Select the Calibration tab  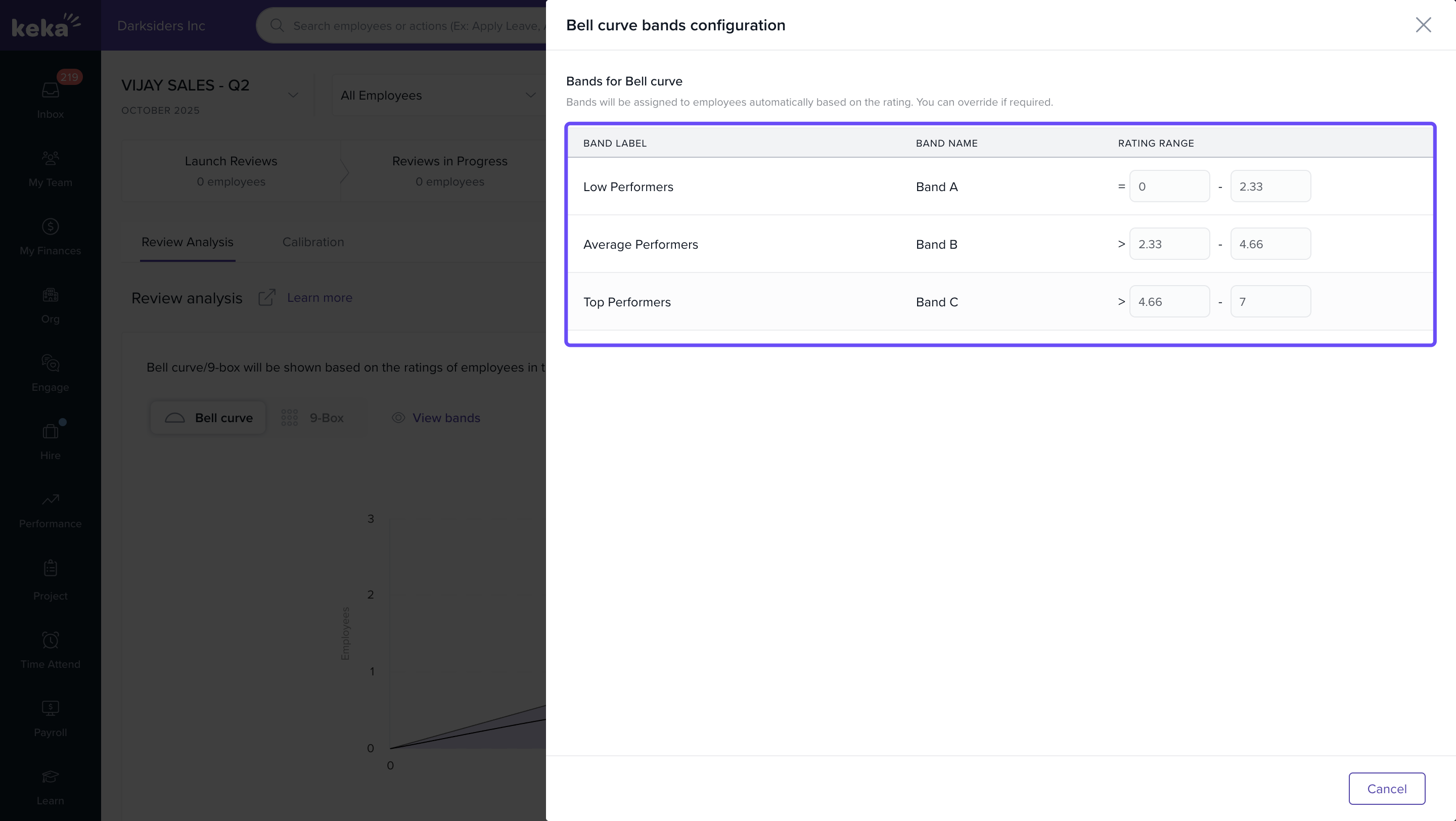[313, 242]
